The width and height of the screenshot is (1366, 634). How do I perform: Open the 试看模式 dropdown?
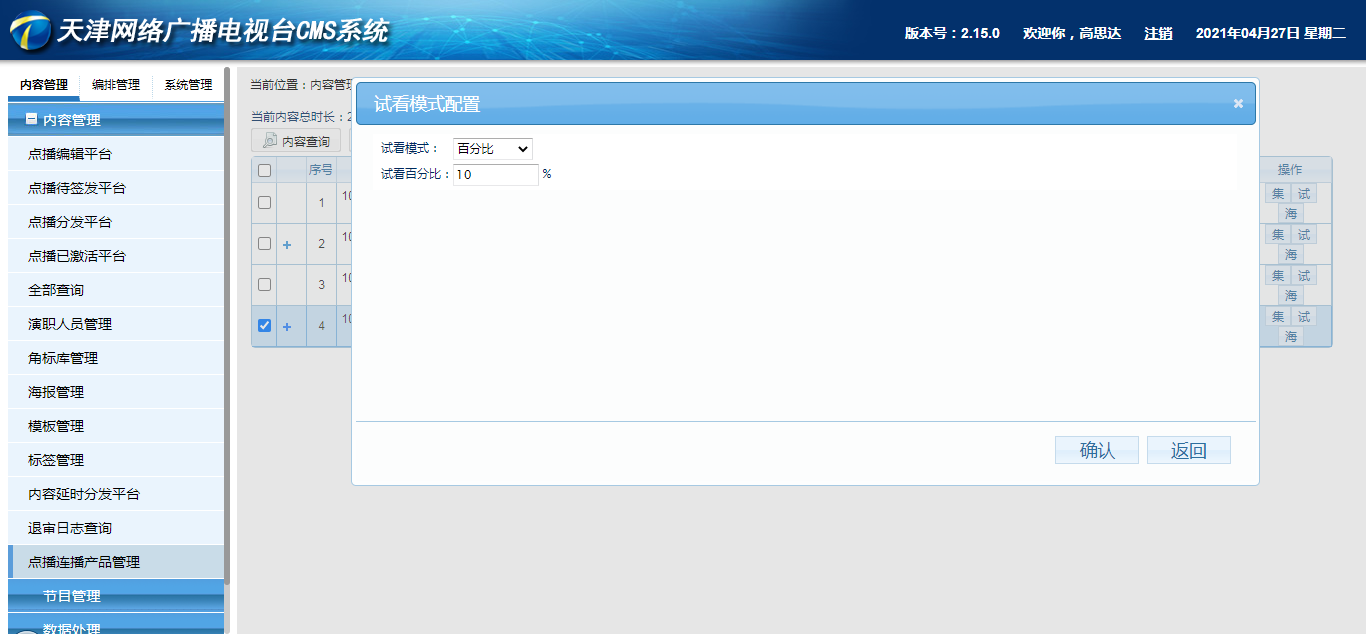493,148
